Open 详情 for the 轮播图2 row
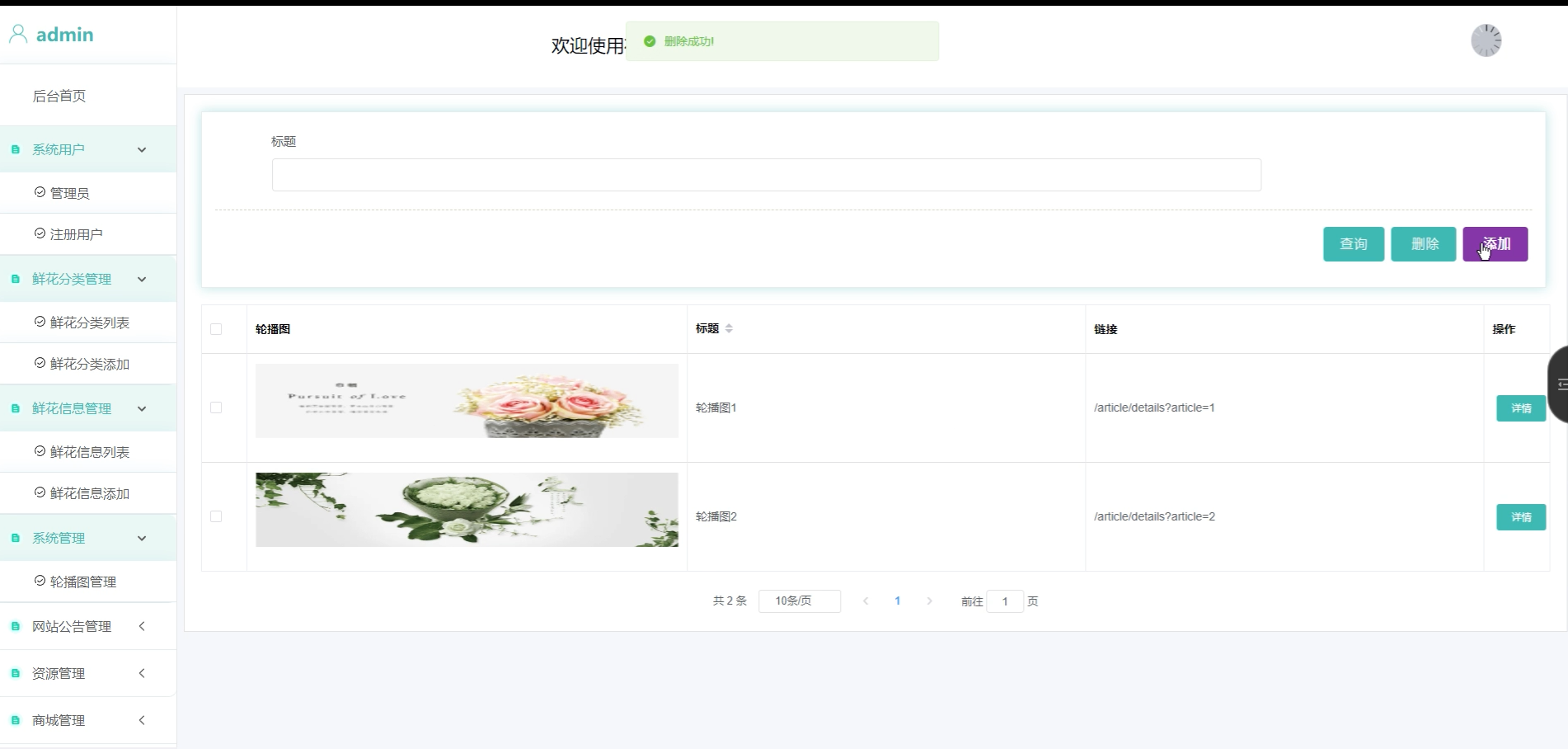Viewport: 1568px width, 749px height. (1521, 517)
